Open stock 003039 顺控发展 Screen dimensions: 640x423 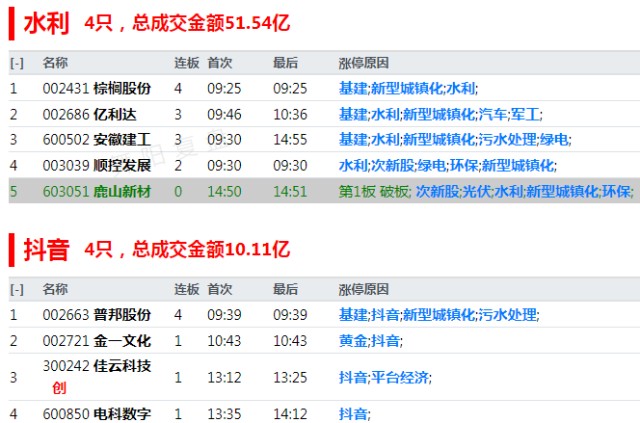pyautogui.click(x=97, y=165)
